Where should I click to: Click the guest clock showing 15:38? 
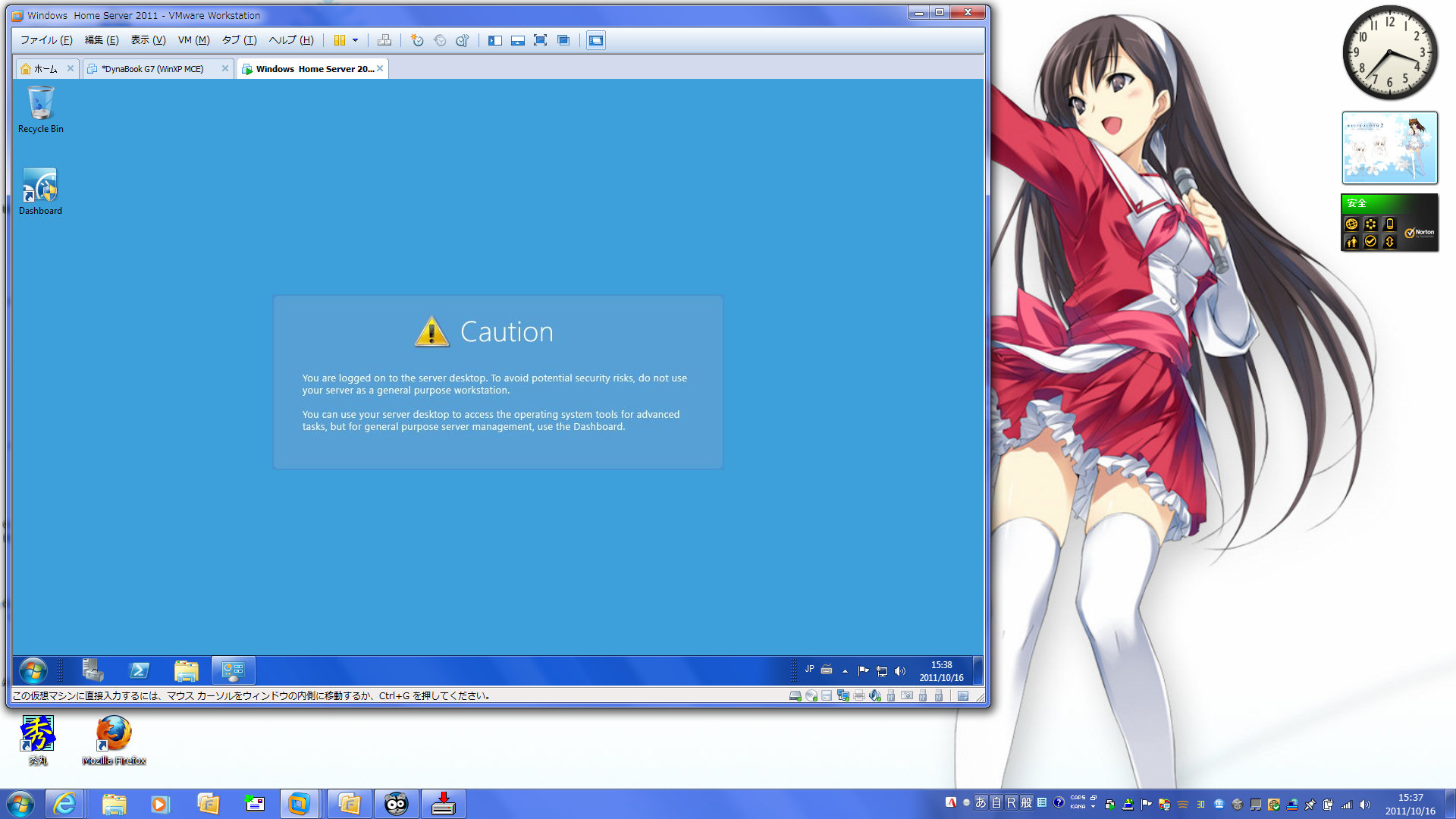pos(941,671)
